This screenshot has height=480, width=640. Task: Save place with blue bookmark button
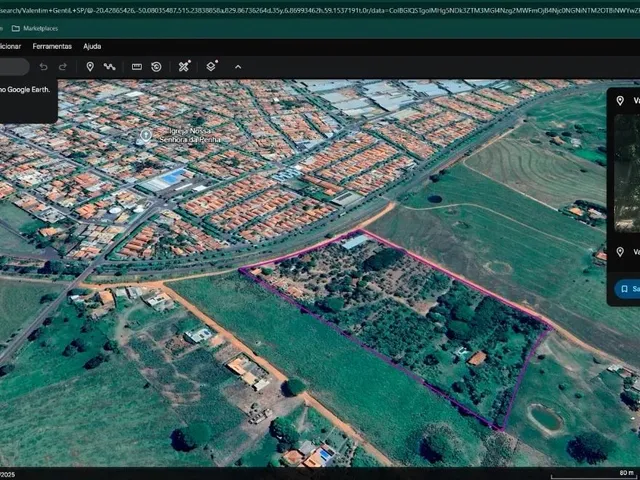click(x=627, y=289)
